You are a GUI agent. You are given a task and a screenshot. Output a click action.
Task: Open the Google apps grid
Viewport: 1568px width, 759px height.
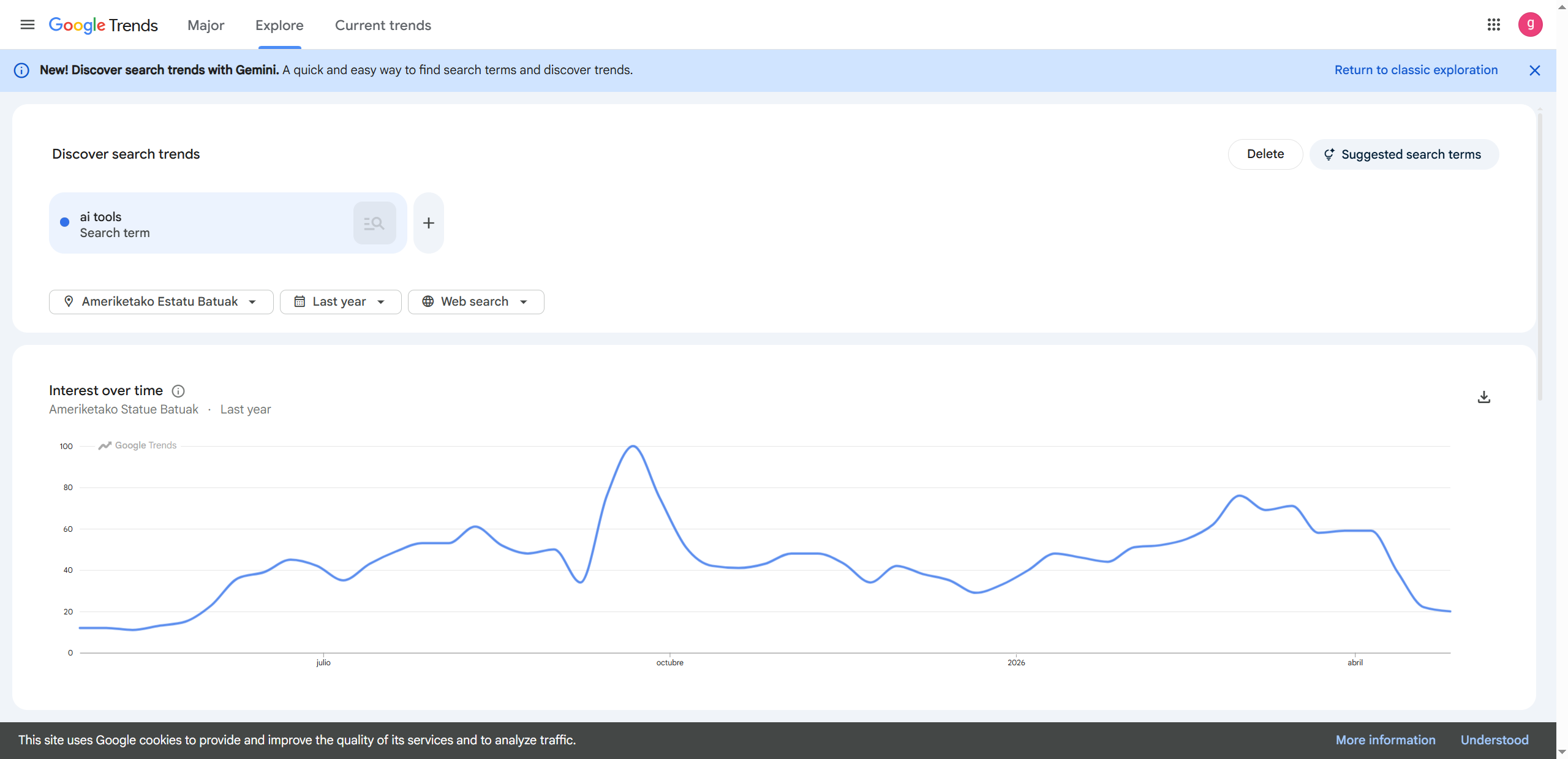tap(1493, 25)
